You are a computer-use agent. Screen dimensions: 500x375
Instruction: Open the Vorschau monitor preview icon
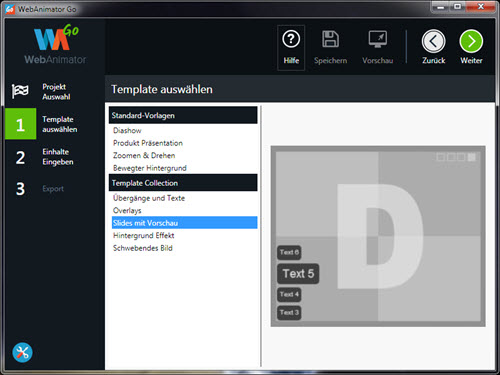coord(378,39)
